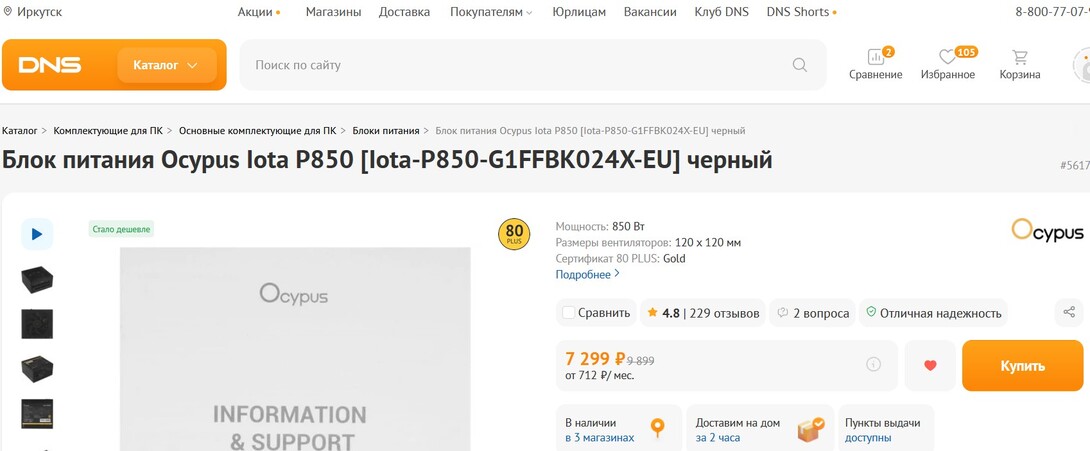
Task: Tick the Сравнить checkbox
Action: click(x=569, y=313)
